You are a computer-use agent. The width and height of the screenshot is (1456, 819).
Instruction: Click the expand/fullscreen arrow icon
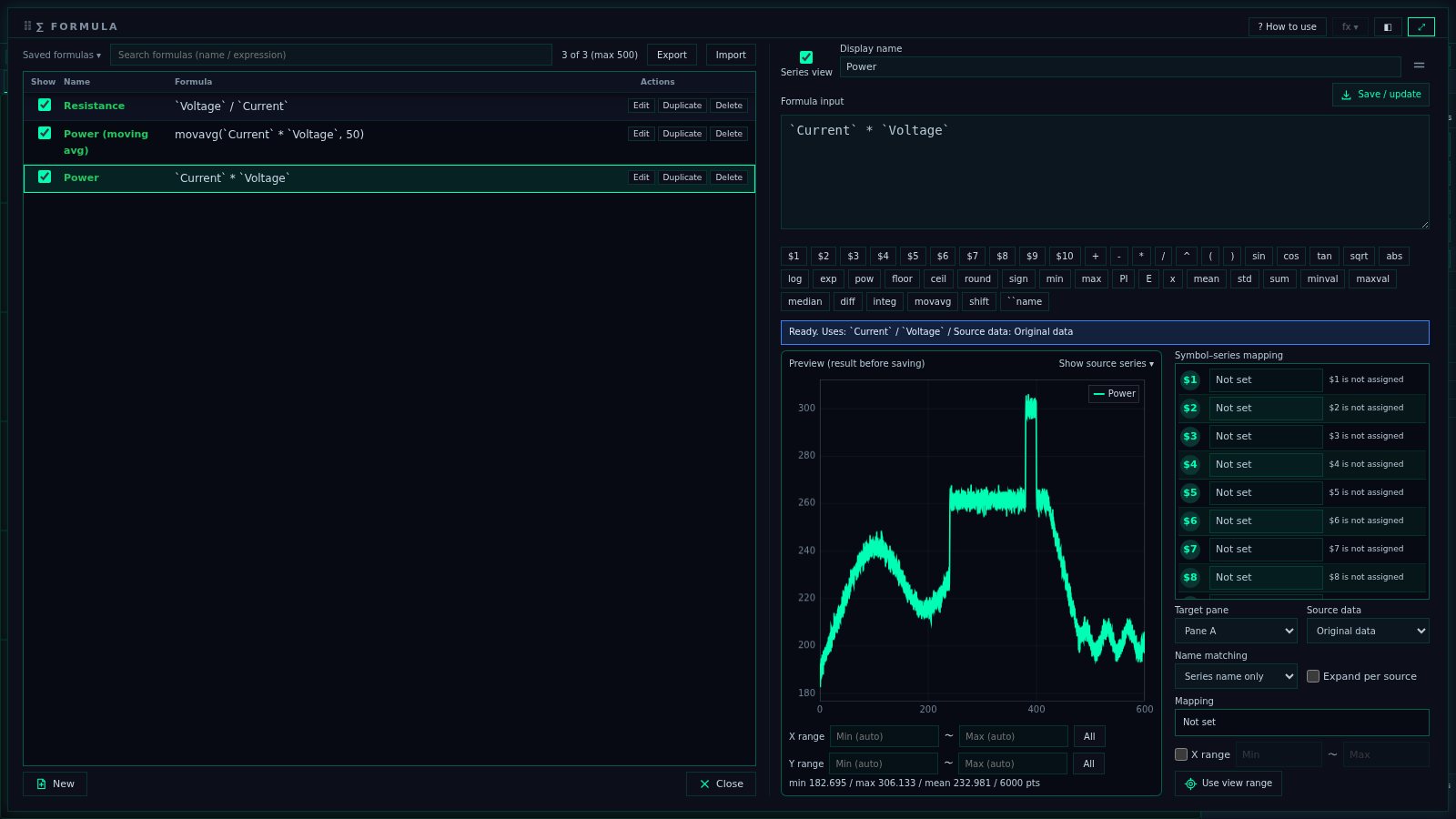(1421, 26)
